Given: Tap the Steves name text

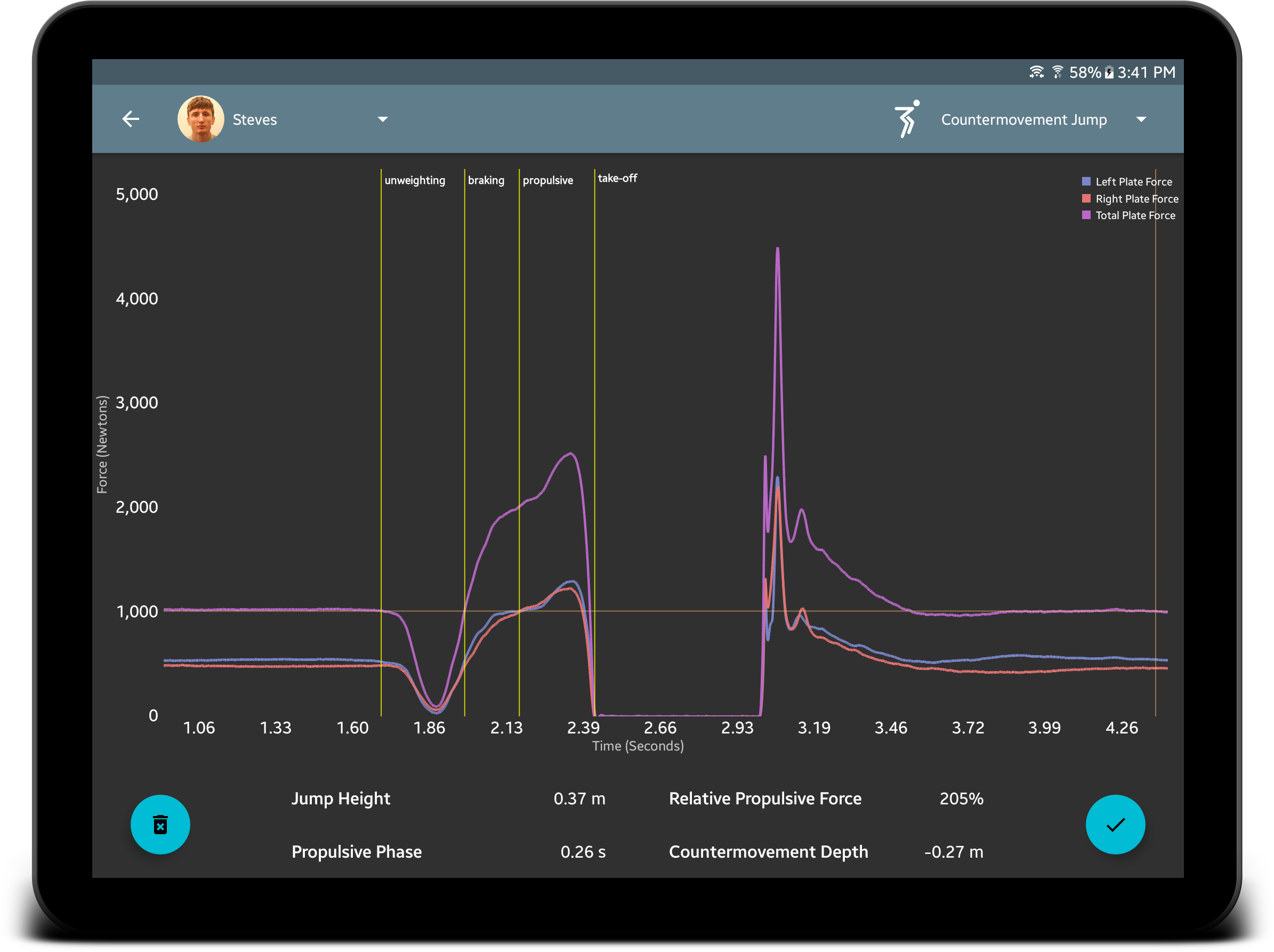Looking at the screenshot, I should click(x=255, y=120).
